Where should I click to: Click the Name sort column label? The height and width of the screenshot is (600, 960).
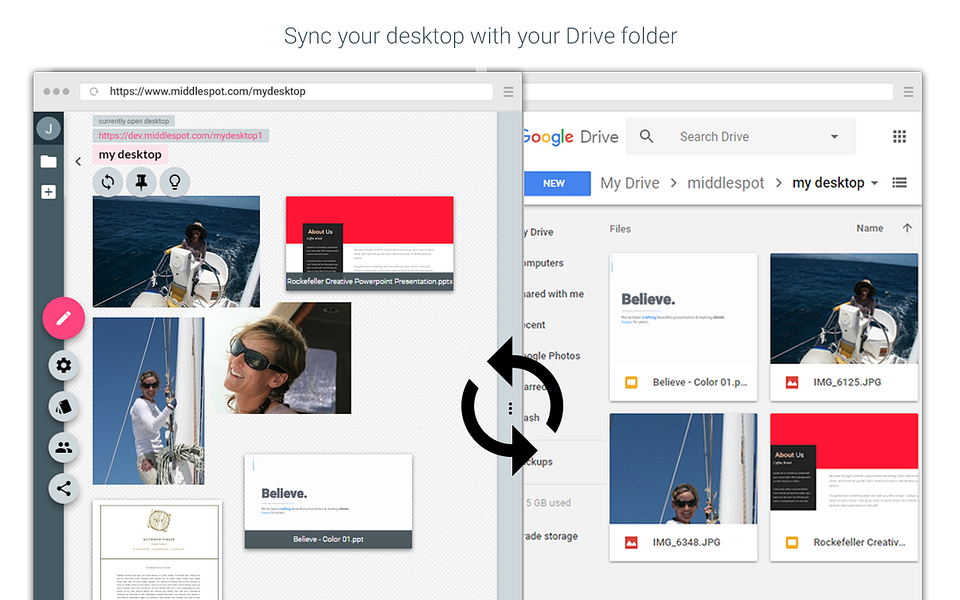click(x=870, y=228)
